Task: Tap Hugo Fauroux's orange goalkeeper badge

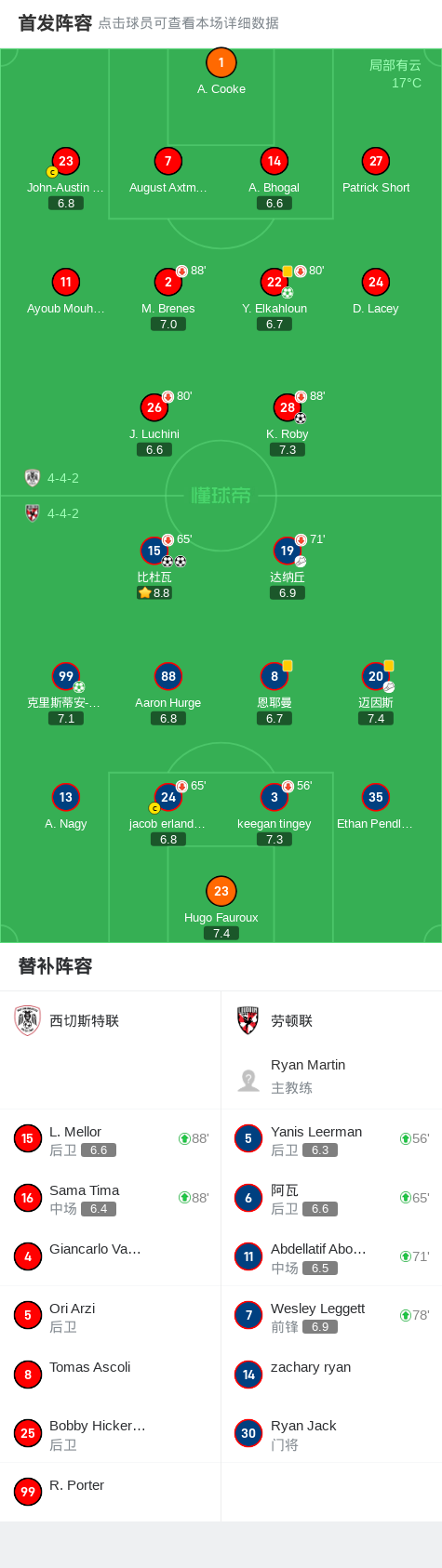Action: click(221, 891)
